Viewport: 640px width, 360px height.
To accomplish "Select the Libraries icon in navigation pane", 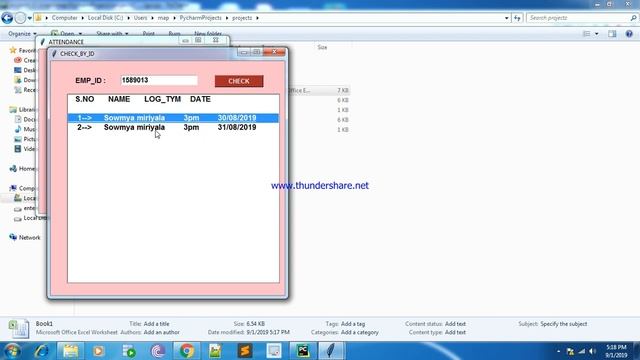I will 13,109.
